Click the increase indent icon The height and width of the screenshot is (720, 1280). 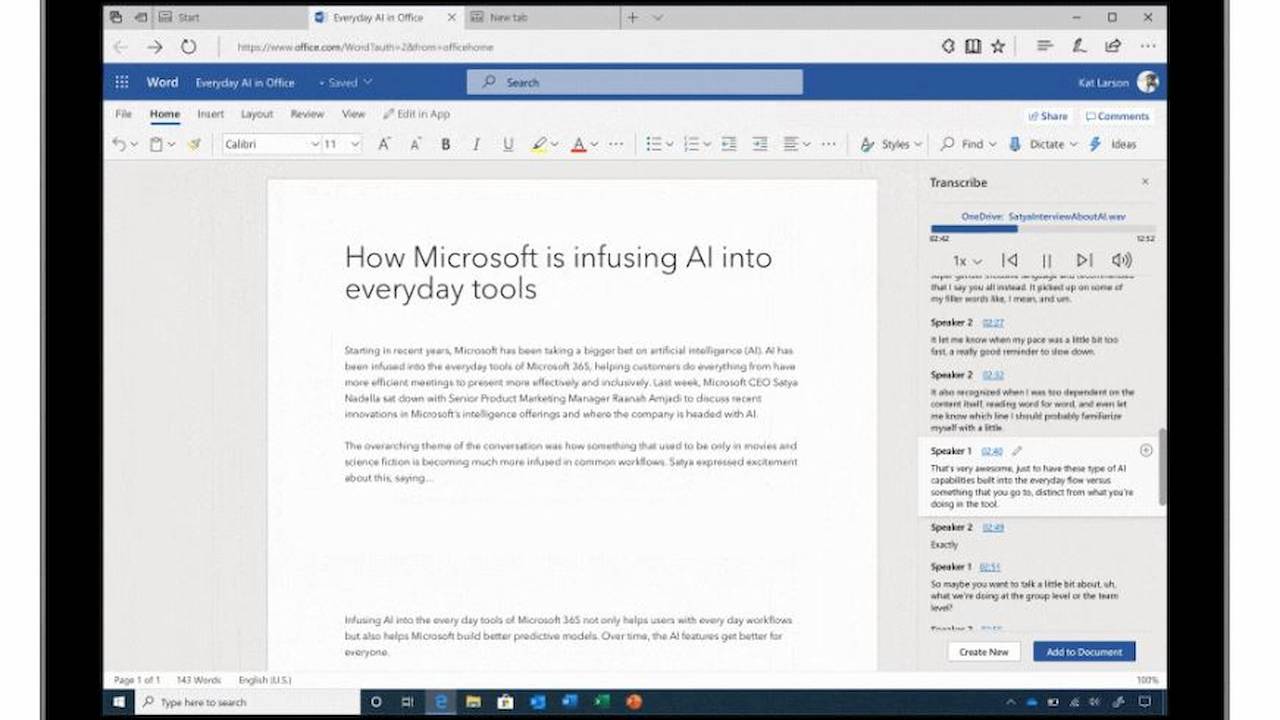pyautogui.click(x=760, y=145)
